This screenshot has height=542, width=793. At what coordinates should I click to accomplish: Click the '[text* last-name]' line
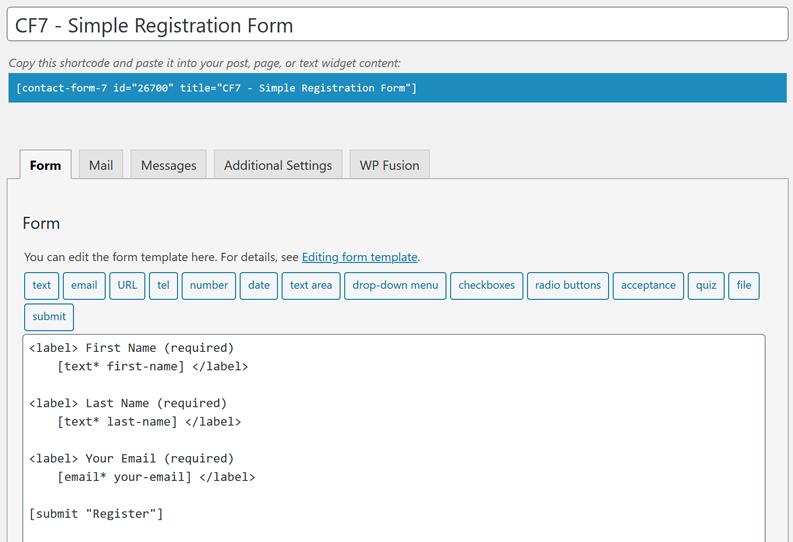click(149, 422)
